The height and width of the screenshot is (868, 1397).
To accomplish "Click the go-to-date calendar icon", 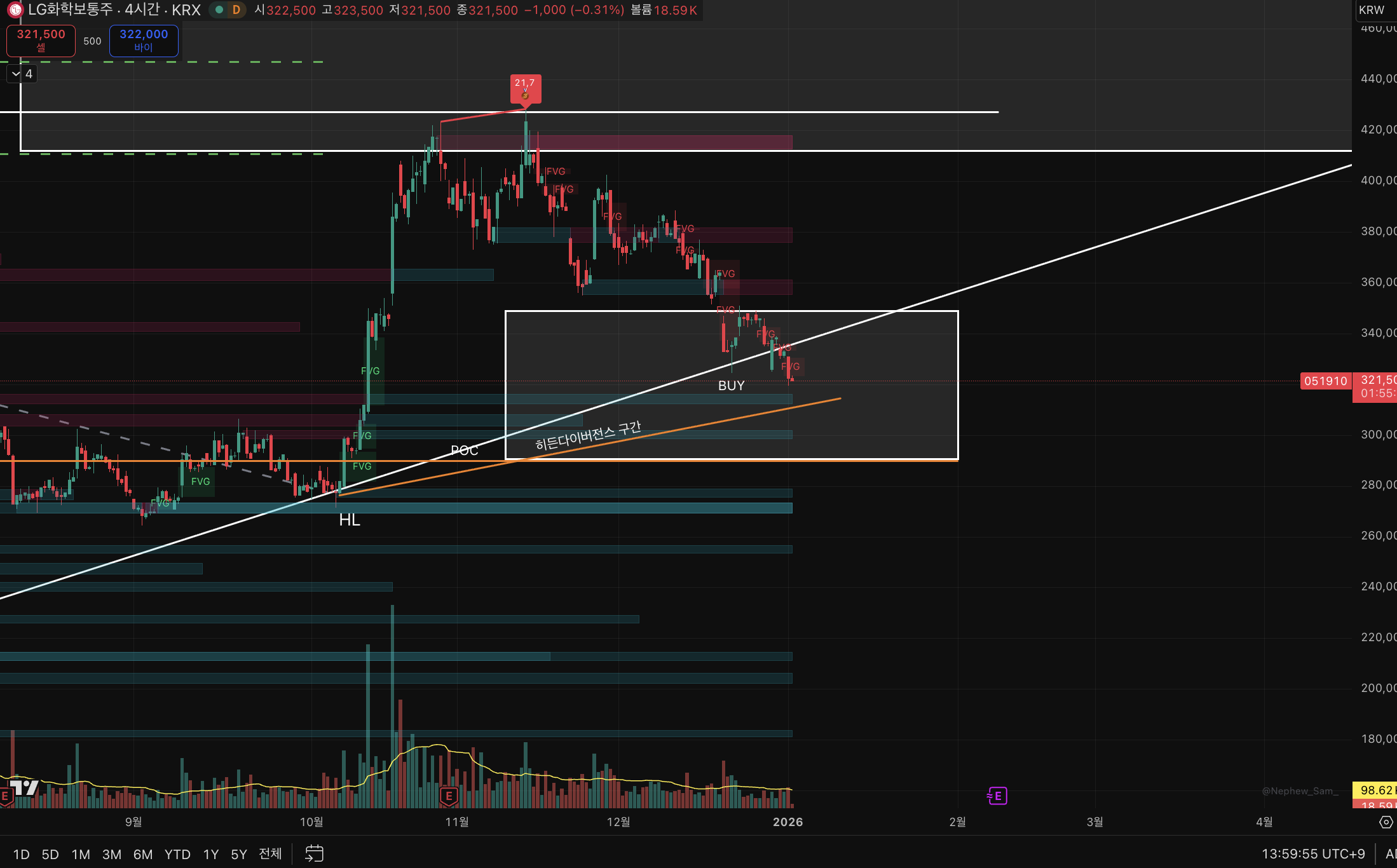I will (x=314, y=853).
